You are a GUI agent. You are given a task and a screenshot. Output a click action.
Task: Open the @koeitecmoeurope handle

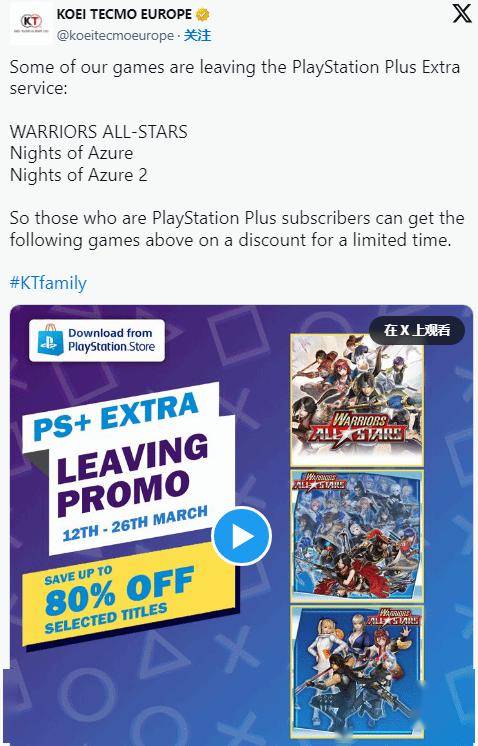115,36
